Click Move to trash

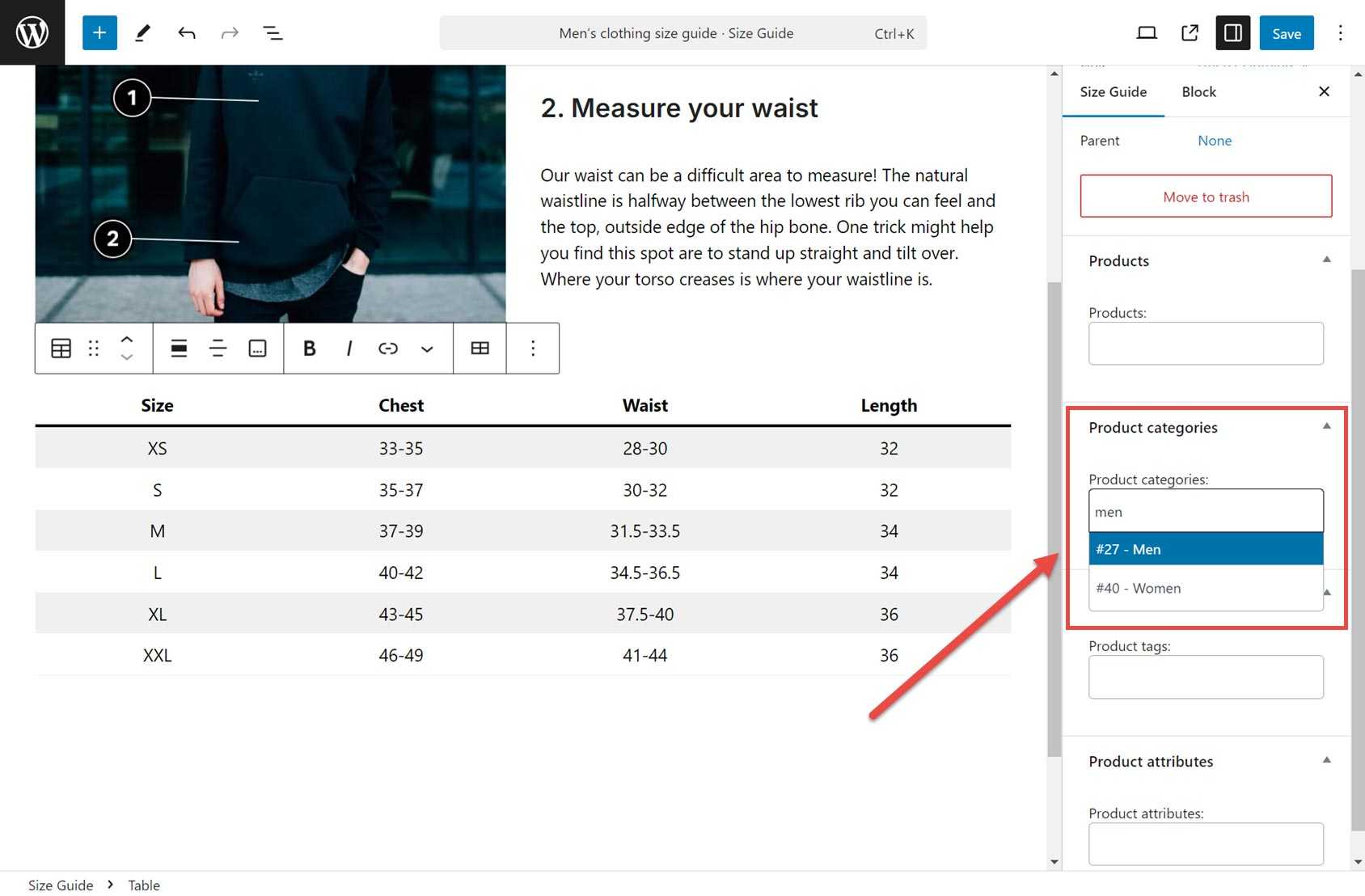tap(1206, 197)
